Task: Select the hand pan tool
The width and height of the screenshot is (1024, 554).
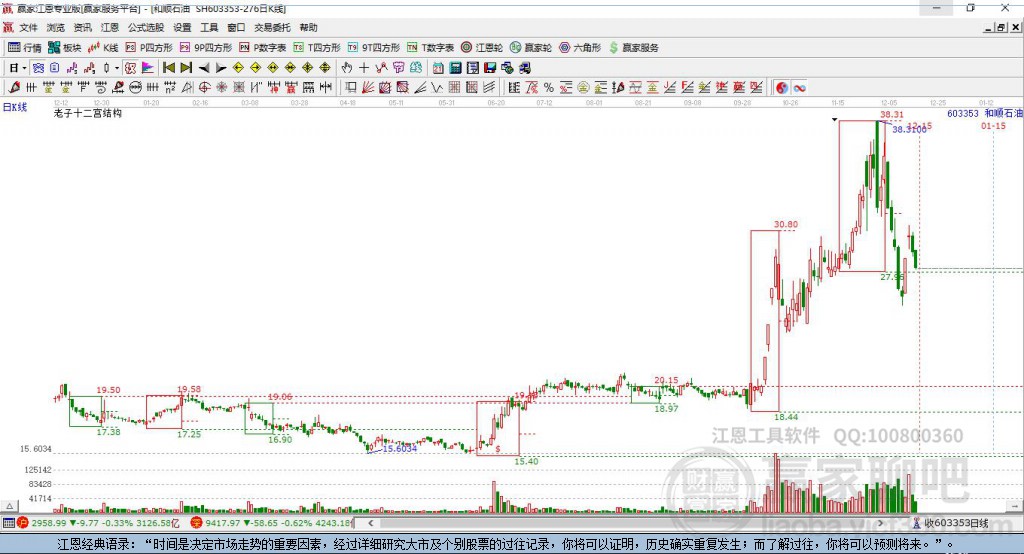Action: tap(346, 68)
